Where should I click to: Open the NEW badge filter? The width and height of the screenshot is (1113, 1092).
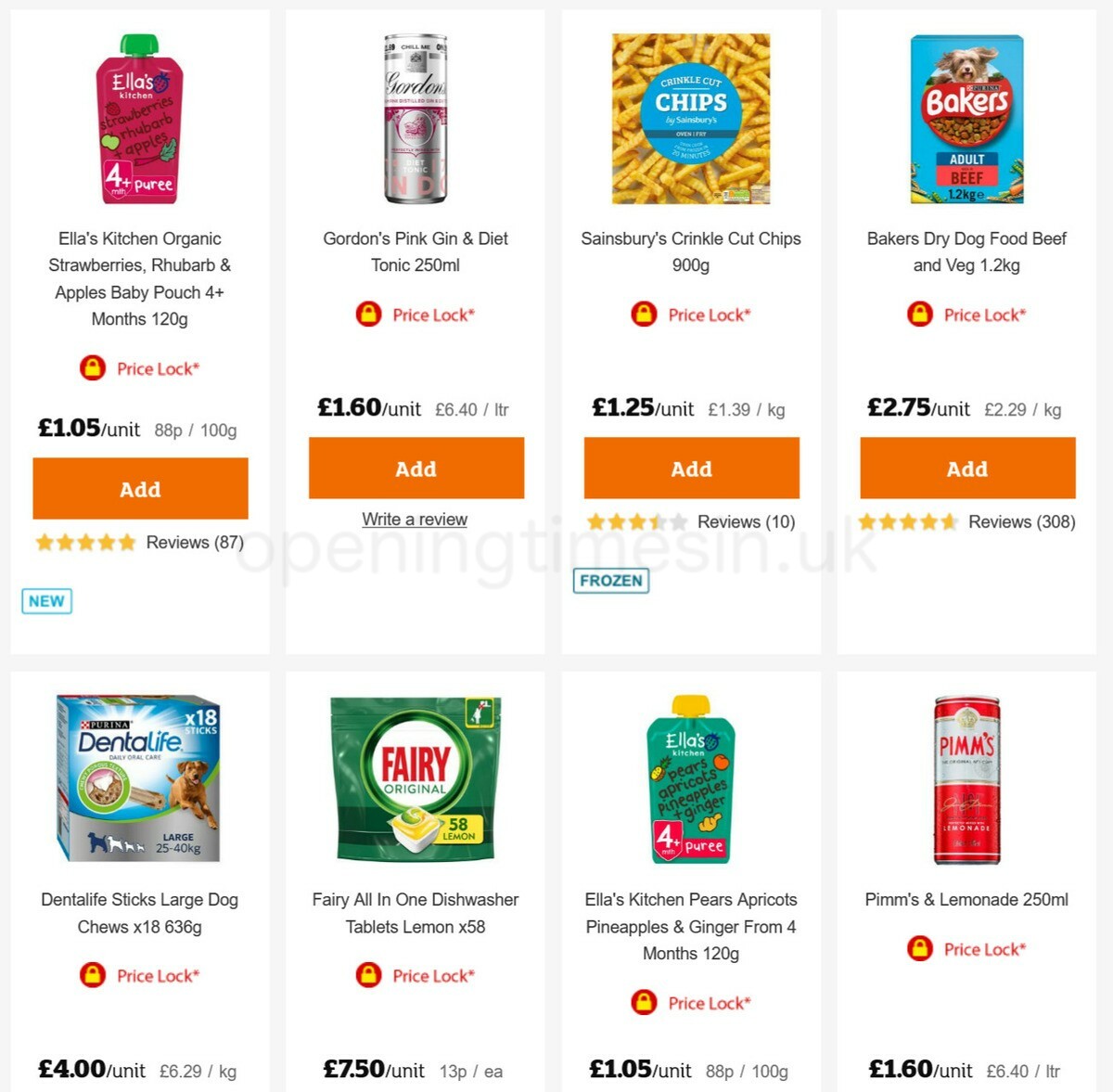pos(45,600)
